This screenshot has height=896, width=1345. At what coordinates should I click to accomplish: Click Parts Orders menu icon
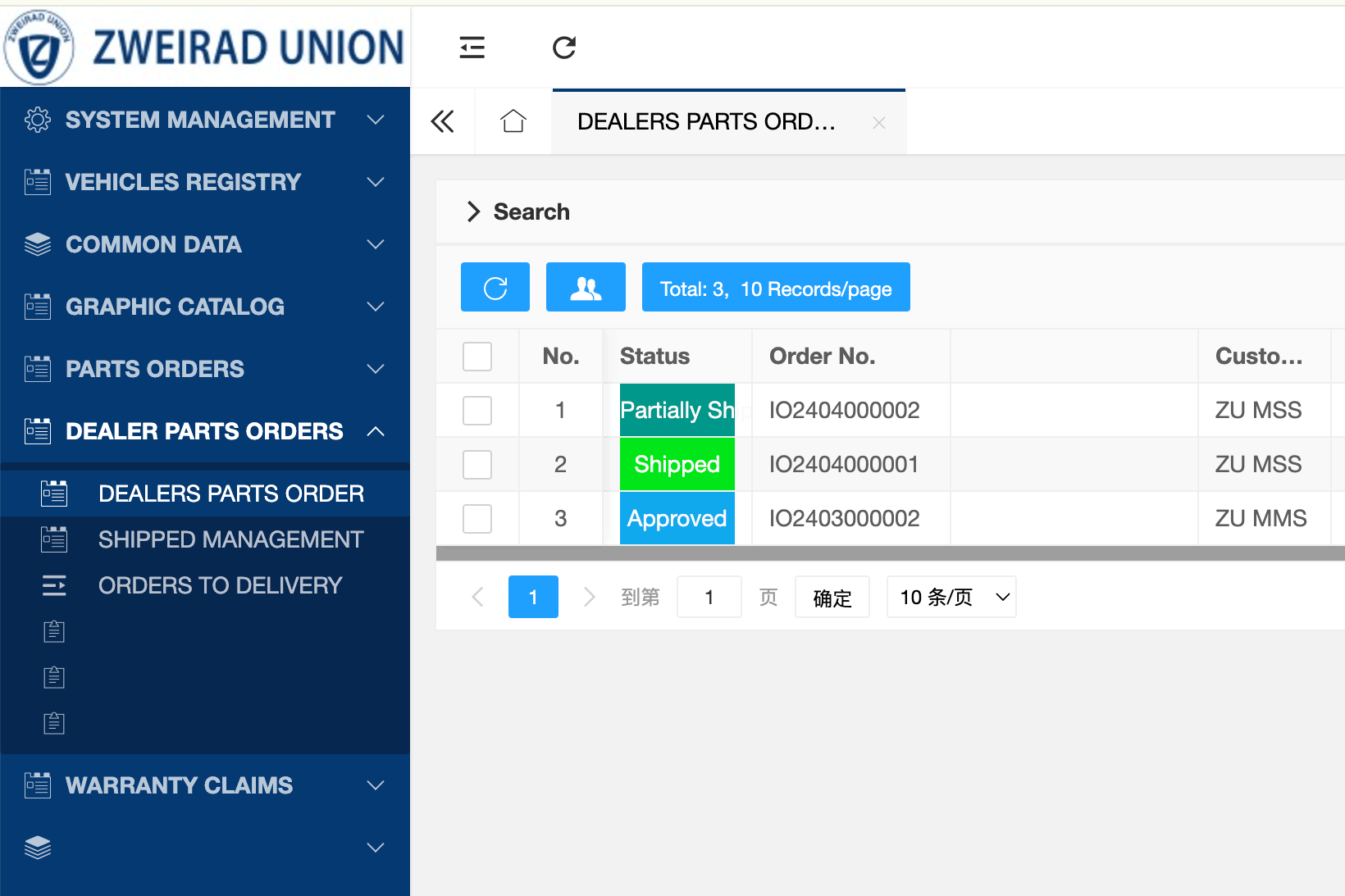38,369
